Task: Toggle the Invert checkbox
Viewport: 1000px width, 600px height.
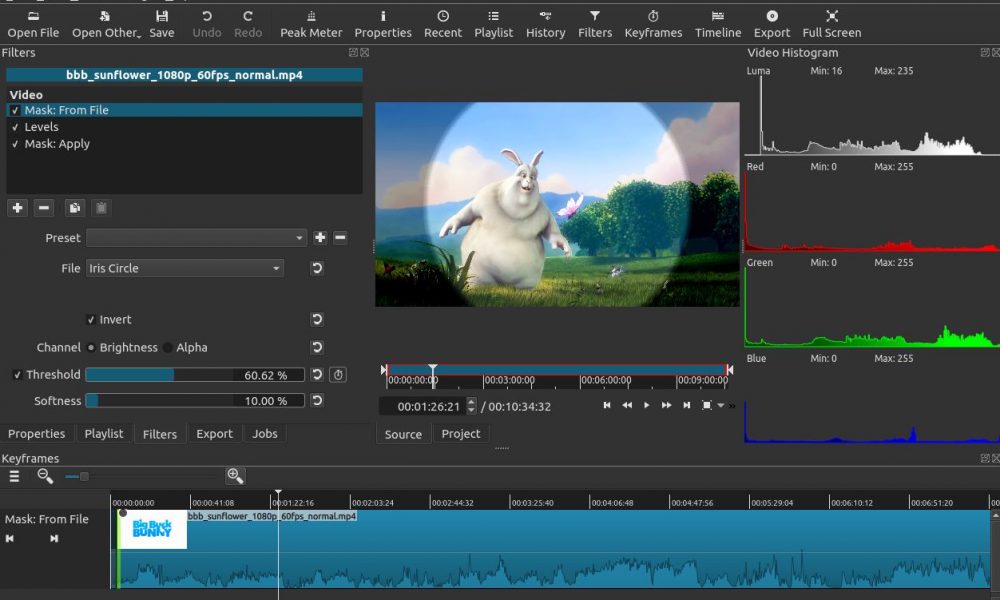Action: click(x=91, y=319)
